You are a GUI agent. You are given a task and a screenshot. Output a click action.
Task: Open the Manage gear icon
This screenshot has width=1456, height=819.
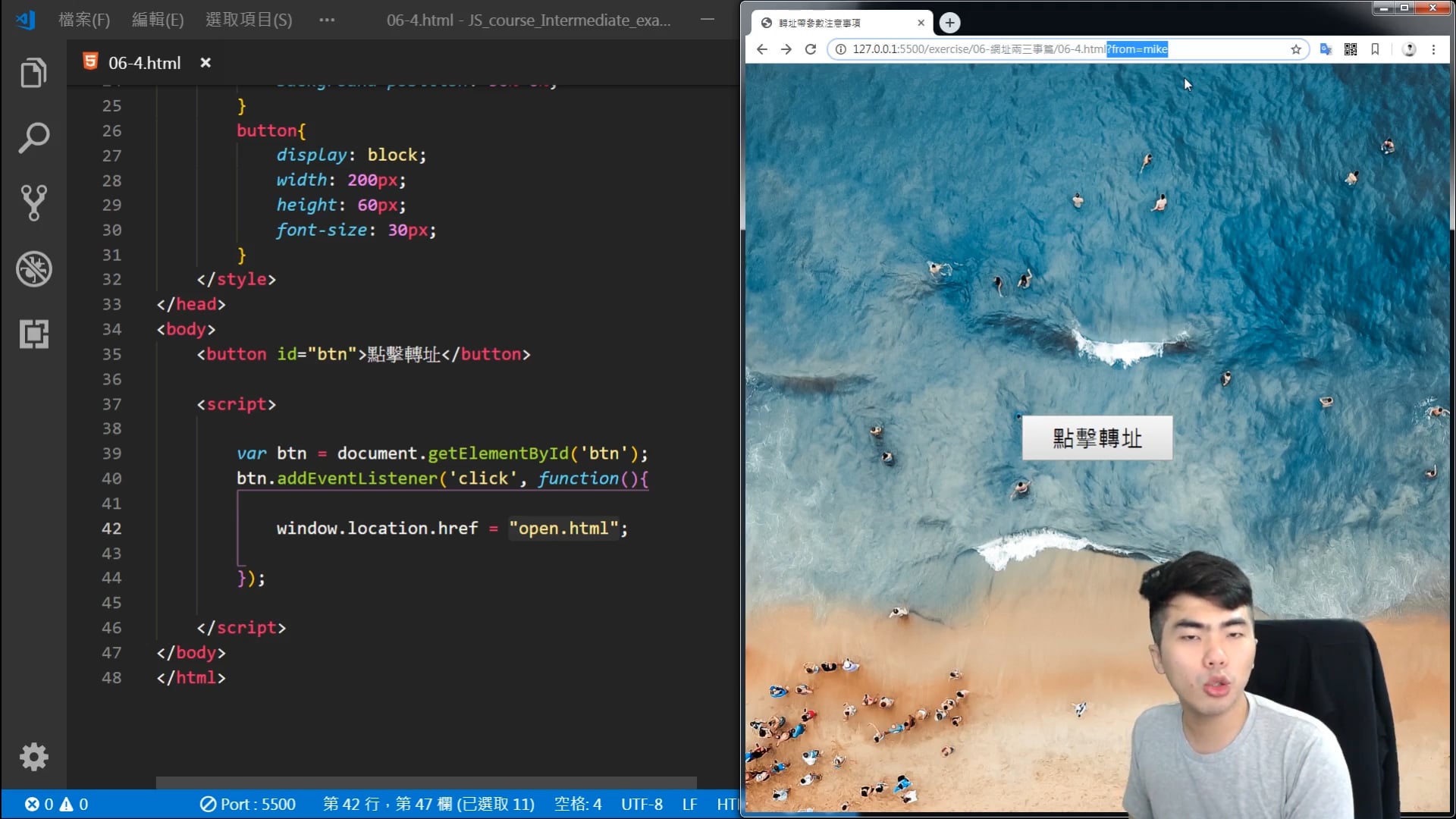[33, 756]
